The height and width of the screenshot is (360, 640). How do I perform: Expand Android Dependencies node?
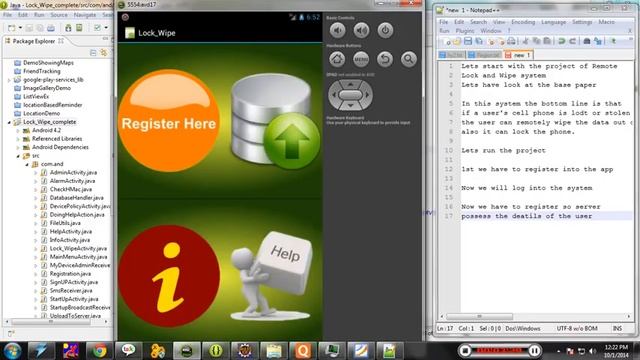click(x=18, y=147)
